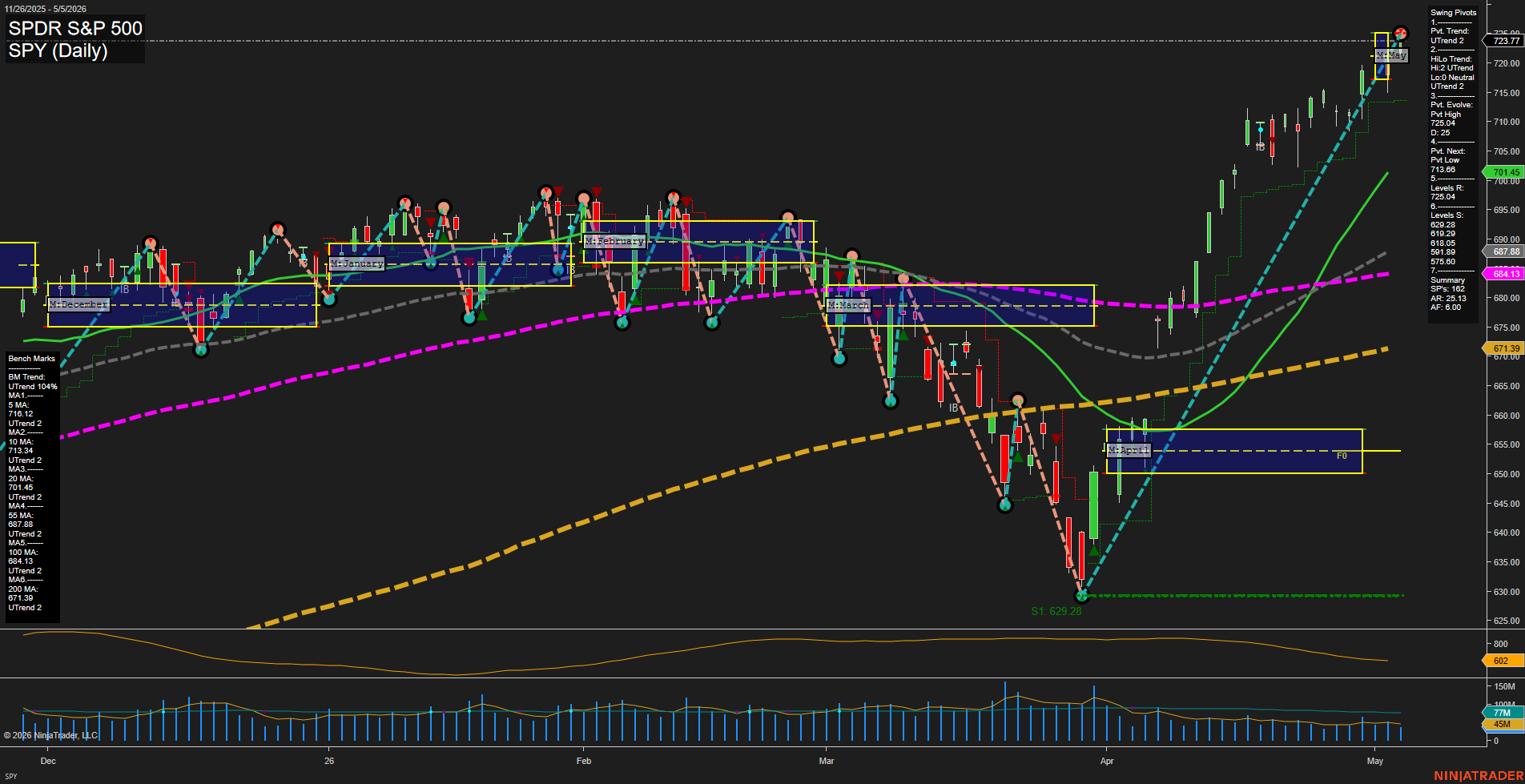The image size is (1525, 784).
Task: Click the SPDR S&P 500 chart title
Action: tap(75, 29)
